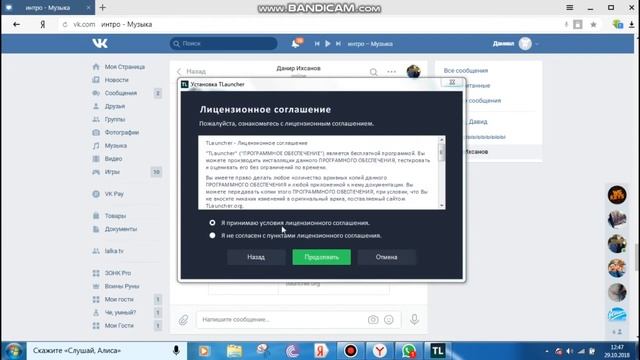The height and width of the screenshot is (360, 640).
Task: Click the chat search magnifier icon
Action: (x=373, y=72)
